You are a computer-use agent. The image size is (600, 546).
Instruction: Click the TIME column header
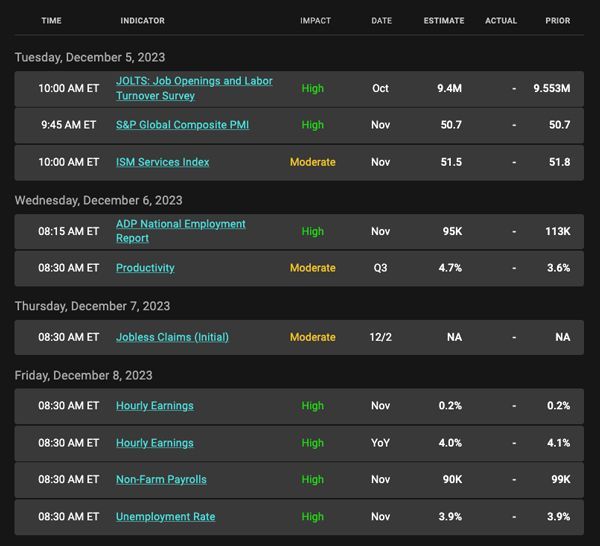pyautogui.click(x=52, y=21)
